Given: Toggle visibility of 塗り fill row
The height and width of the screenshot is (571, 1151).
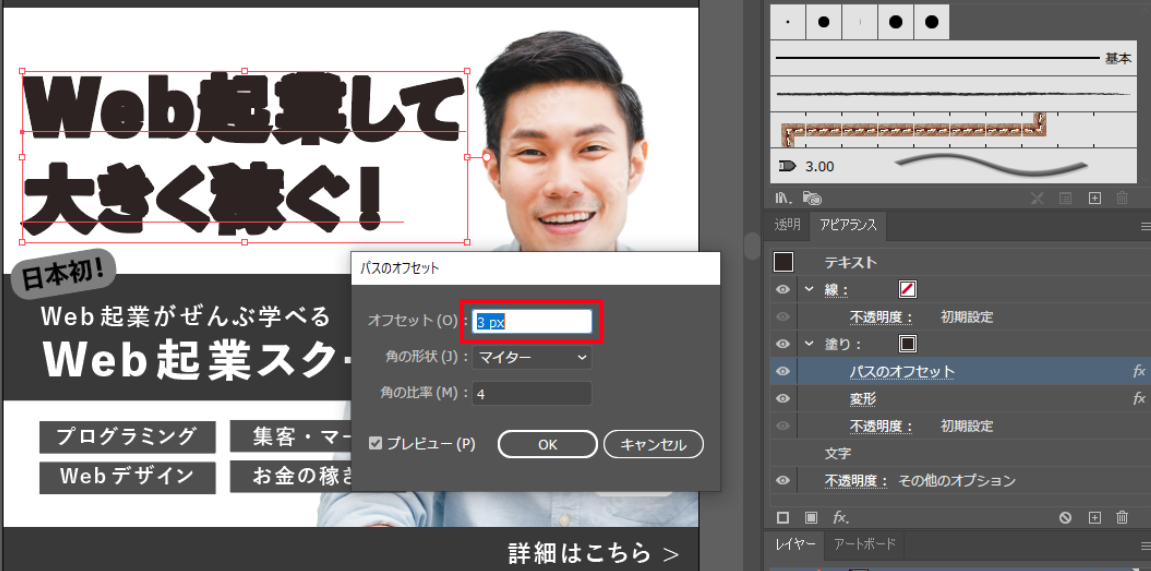Looking at the screenshot, I should [x=783, y=343].
